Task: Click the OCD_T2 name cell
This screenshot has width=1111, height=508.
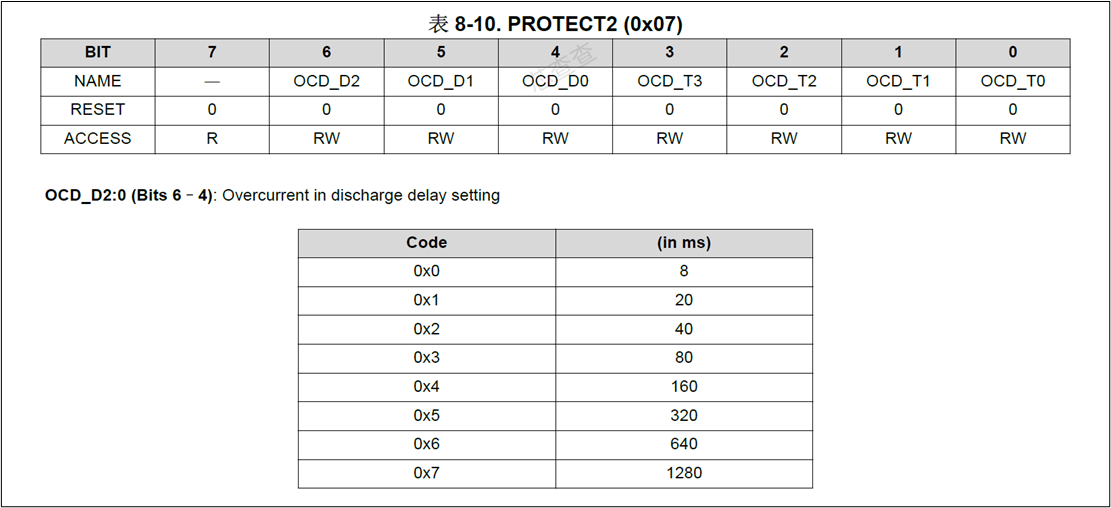Action: tap(784, 81)
